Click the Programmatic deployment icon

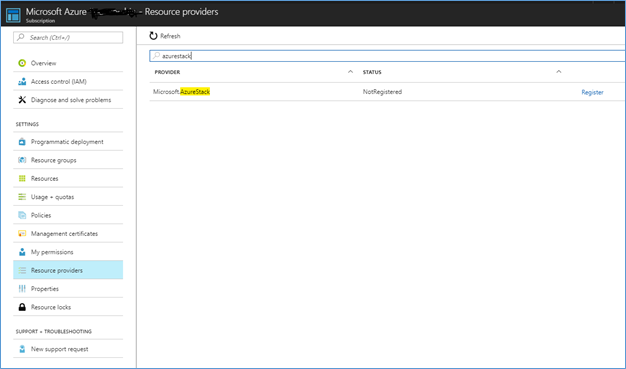22,142
